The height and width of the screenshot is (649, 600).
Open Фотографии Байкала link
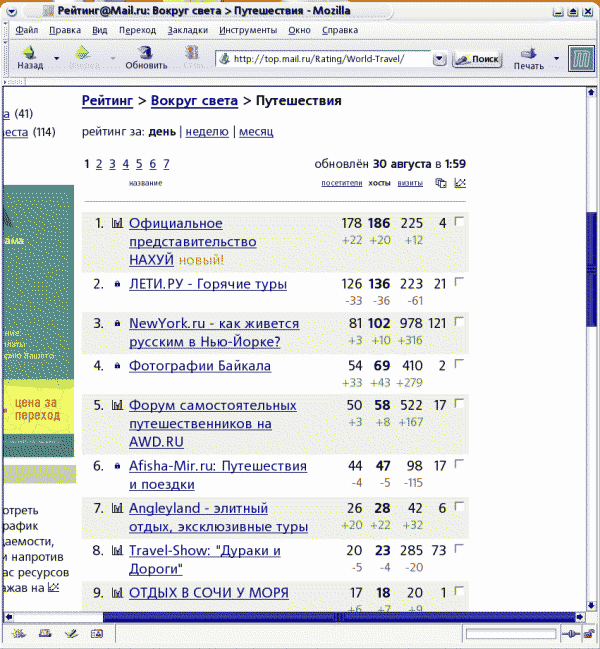[x=200, y=365]
